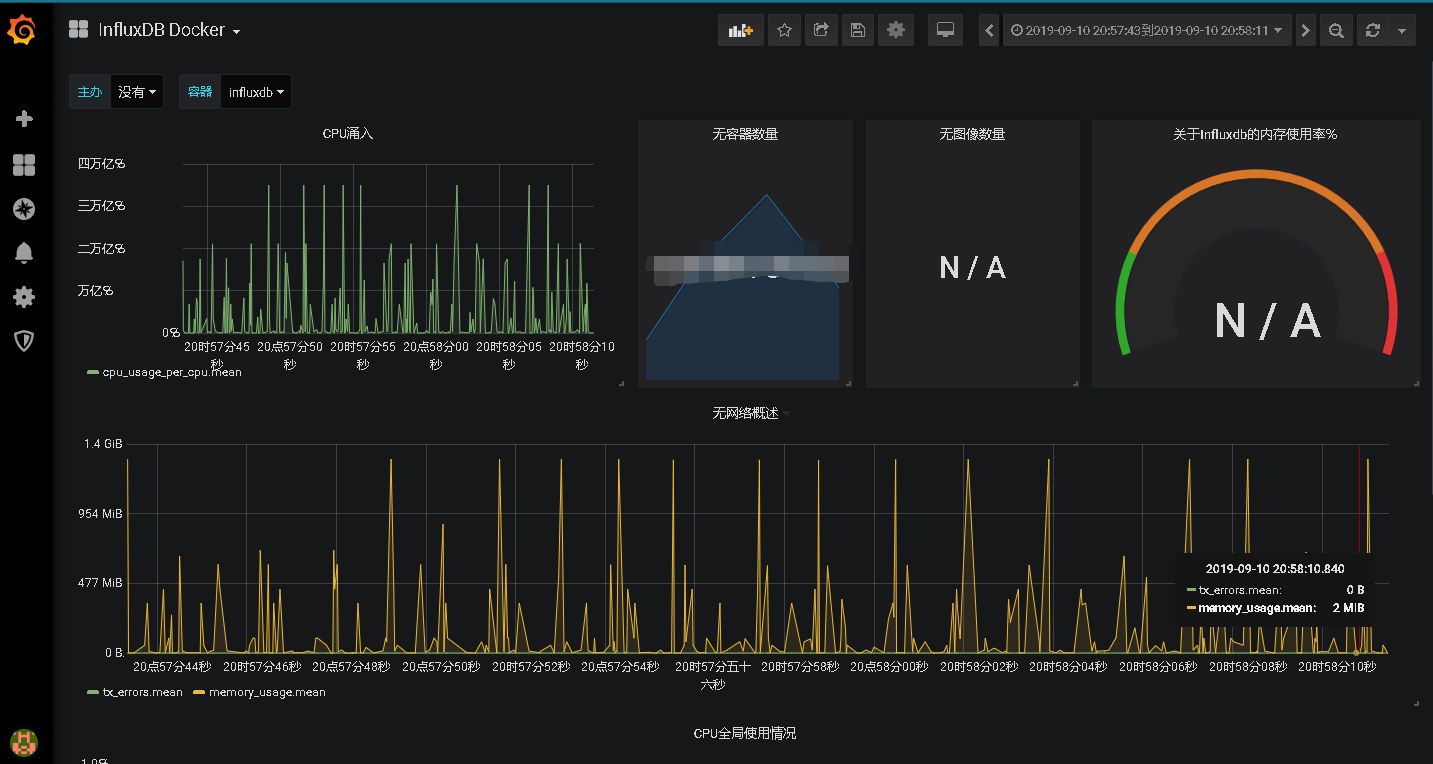Open the CPU全局使用情况 panel title
Screen dimensions: 1433x764
[x=745, y=733]
